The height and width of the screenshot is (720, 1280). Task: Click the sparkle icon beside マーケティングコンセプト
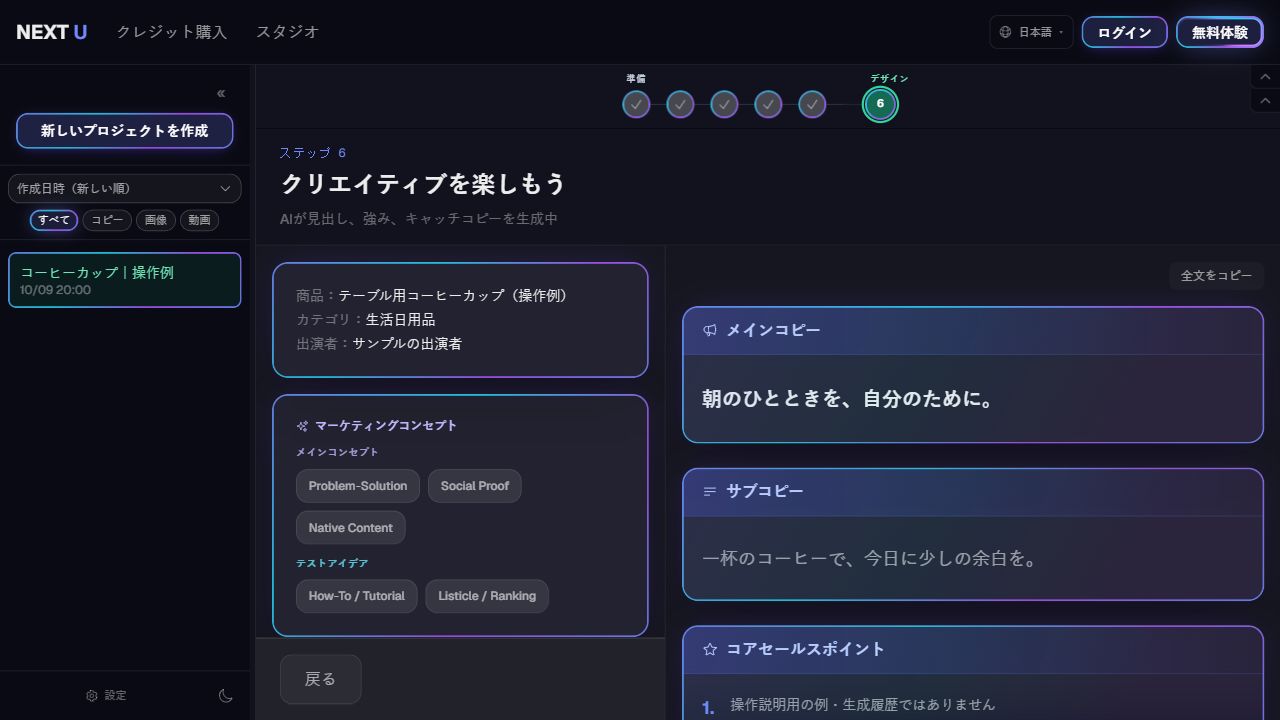(x=302, y=426)
